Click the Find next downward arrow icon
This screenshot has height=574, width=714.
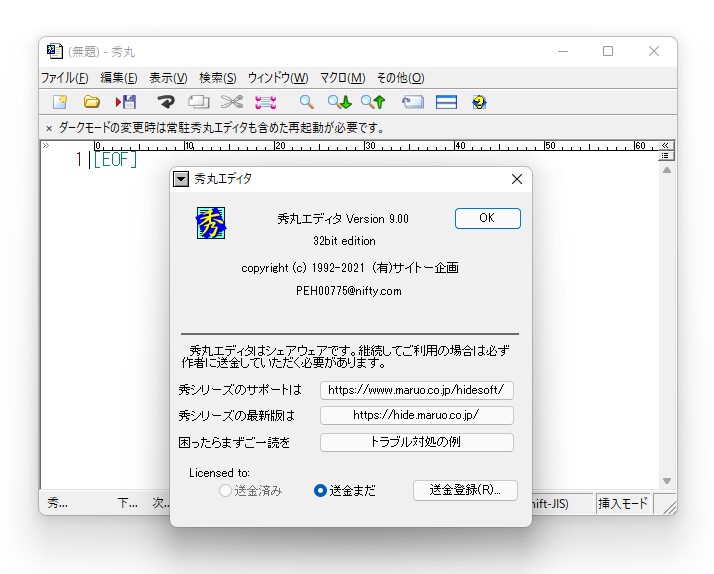point(340,102)
